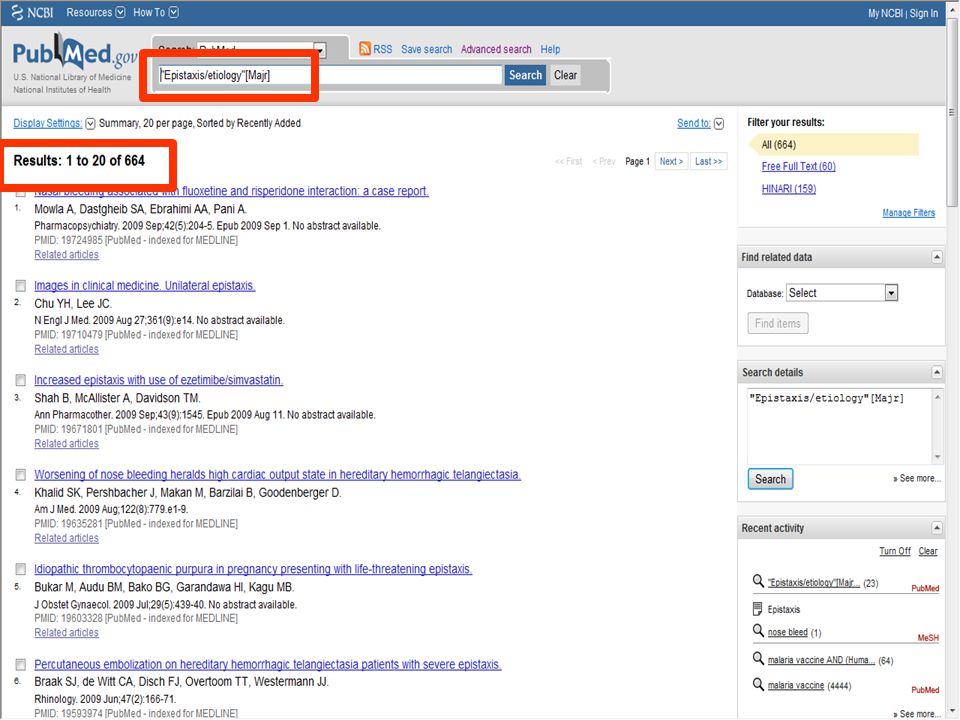Click the magnifier icon beside malaria vaccine AND (Huma...
Viewport: 960px width, 720px height.
click(758, 659)
